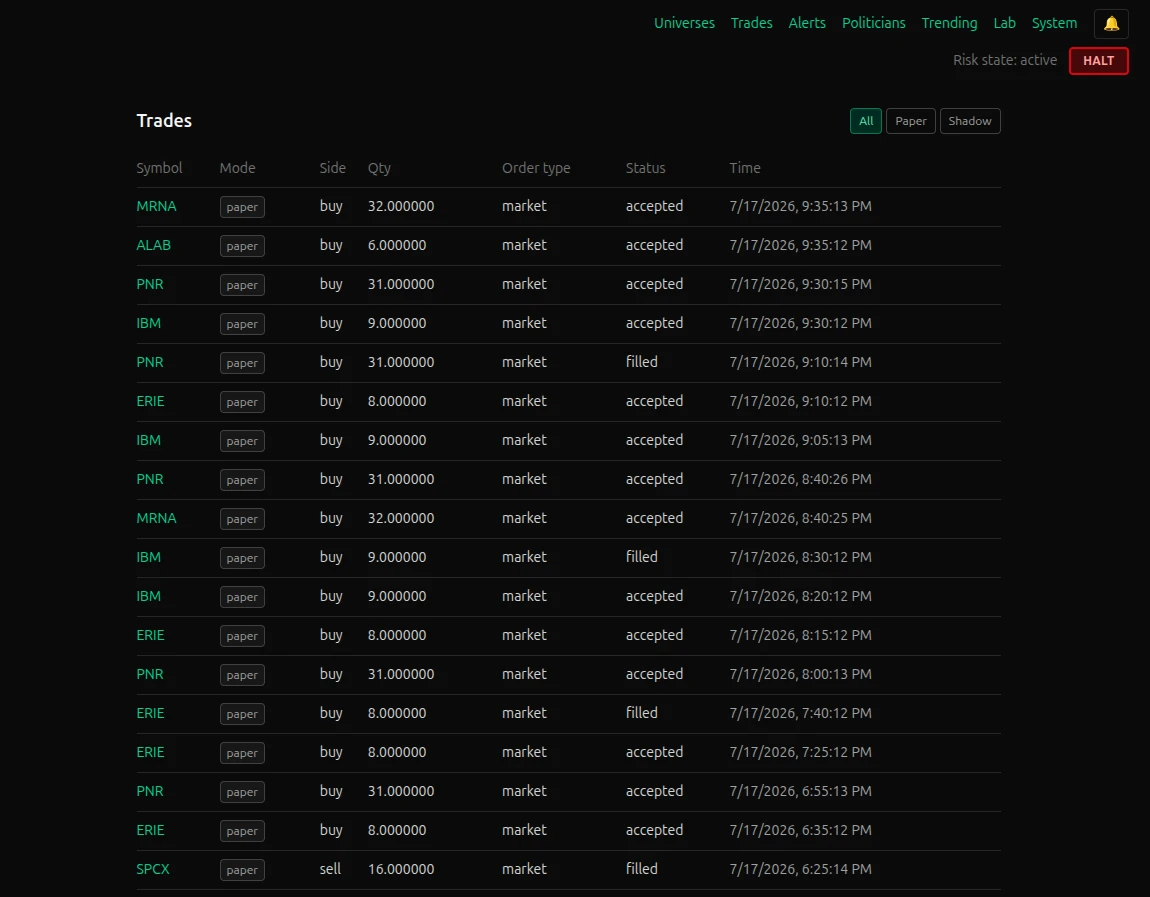Select the All filter tab
This screenshot has width=1150, height=897.
click(x=865, y=121)
